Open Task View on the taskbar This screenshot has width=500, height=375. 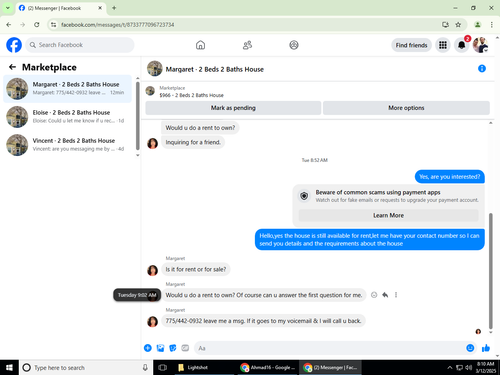[163, 368]
